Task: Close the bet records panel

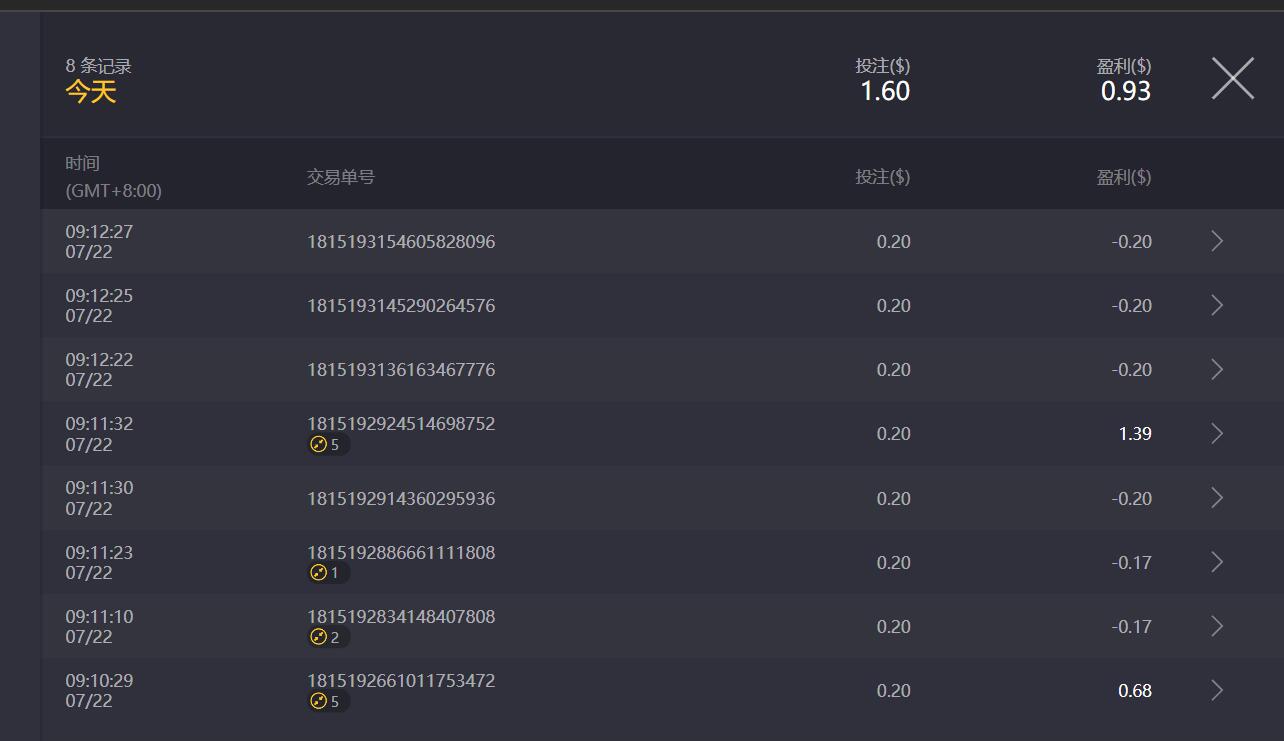Action: [x=1232, y=78]
